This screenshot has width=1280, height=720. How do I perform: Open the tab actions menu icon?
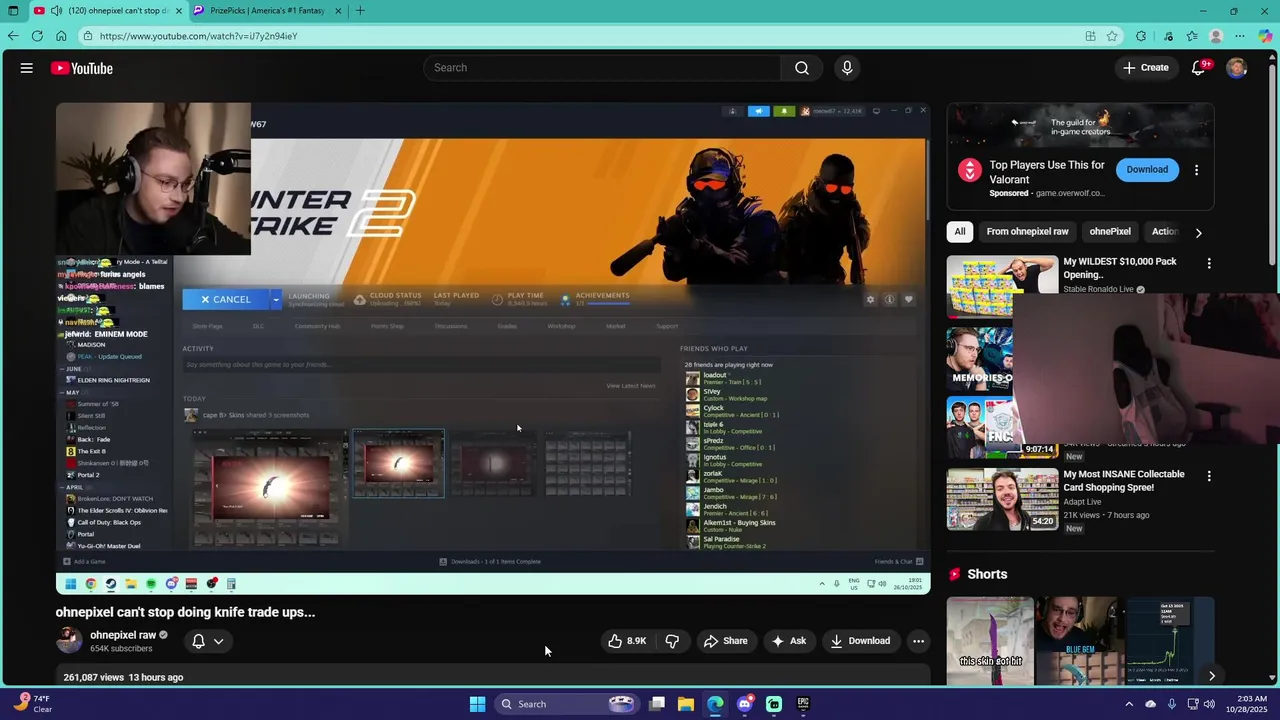click(13, 11)
